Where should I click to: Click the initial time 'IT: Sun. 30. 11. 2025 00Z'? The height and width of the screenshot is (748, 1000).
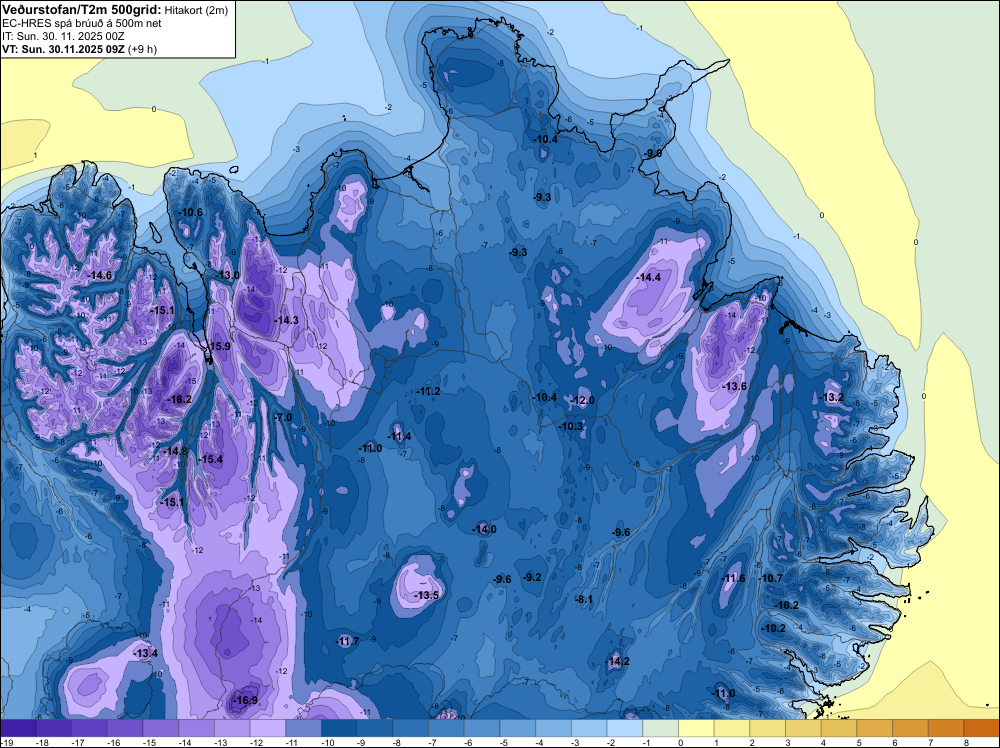(x=63, y=36)
